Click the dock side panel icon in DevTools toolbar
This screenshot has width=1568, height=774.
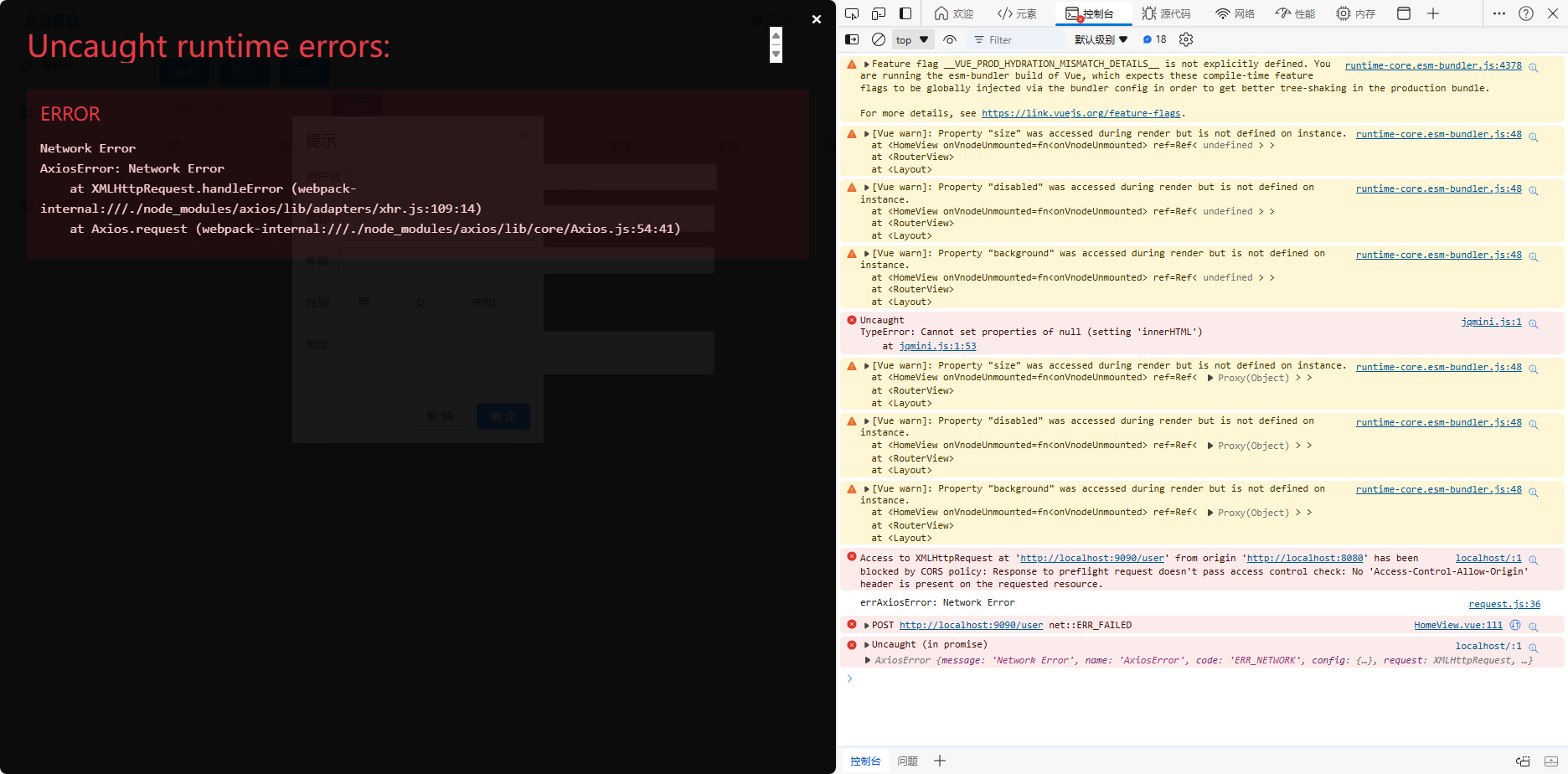[x=905, y=13]
